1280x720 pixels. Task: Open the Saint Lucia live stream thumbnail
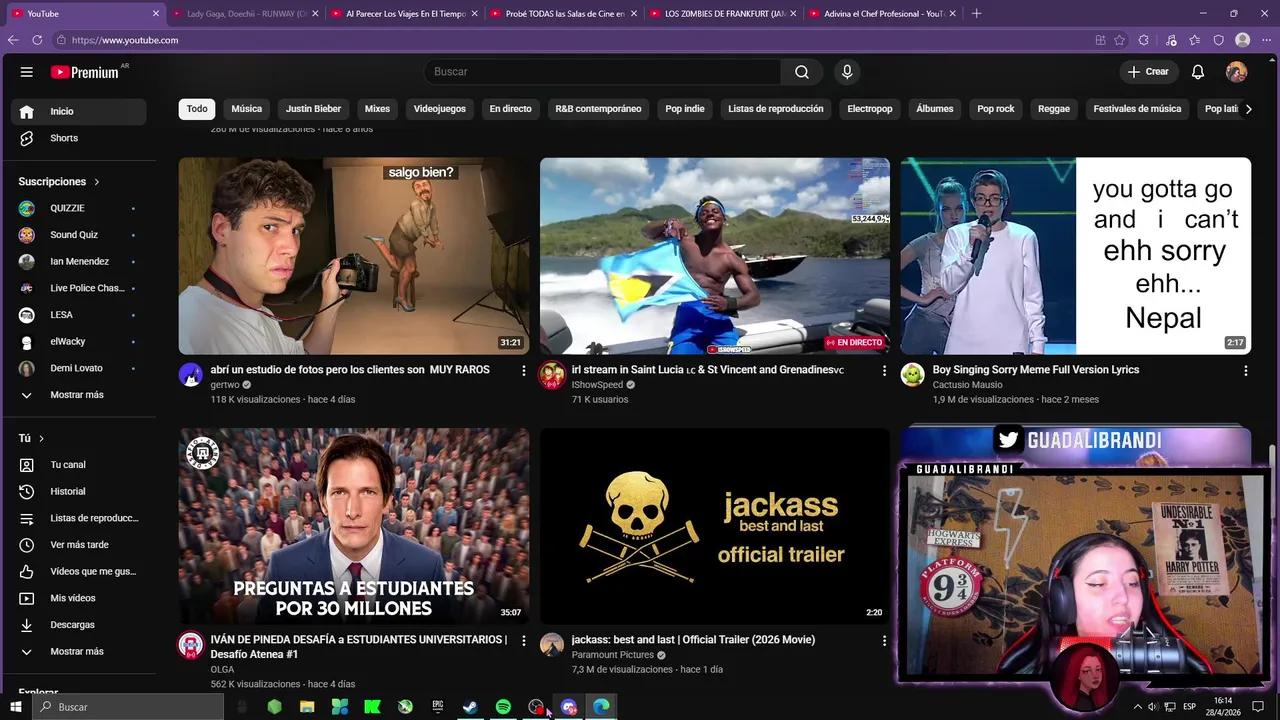pyautogui.click(x=715, y=256)
